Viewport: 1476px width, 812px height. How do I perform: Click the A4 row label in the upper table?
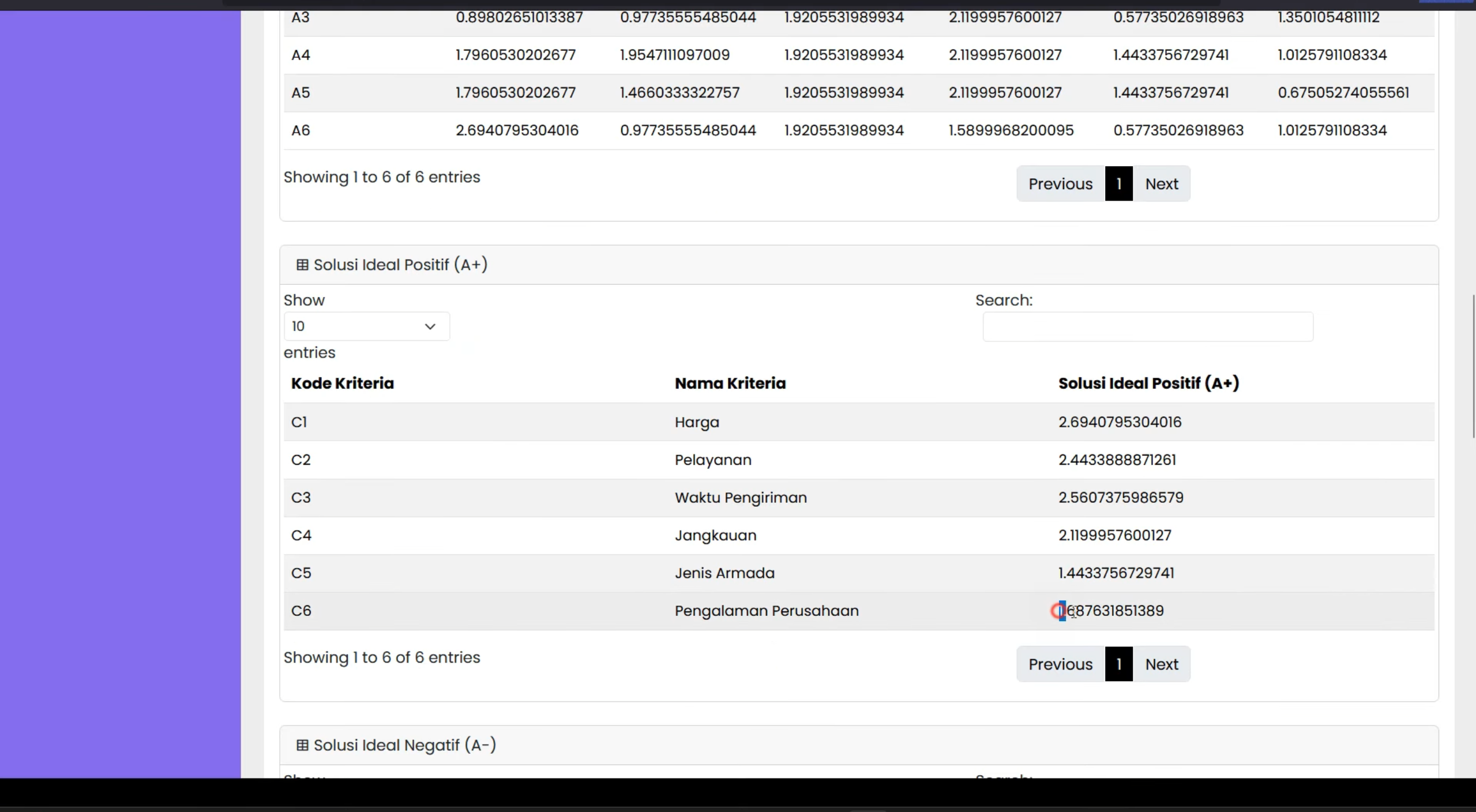coord(301,55)
